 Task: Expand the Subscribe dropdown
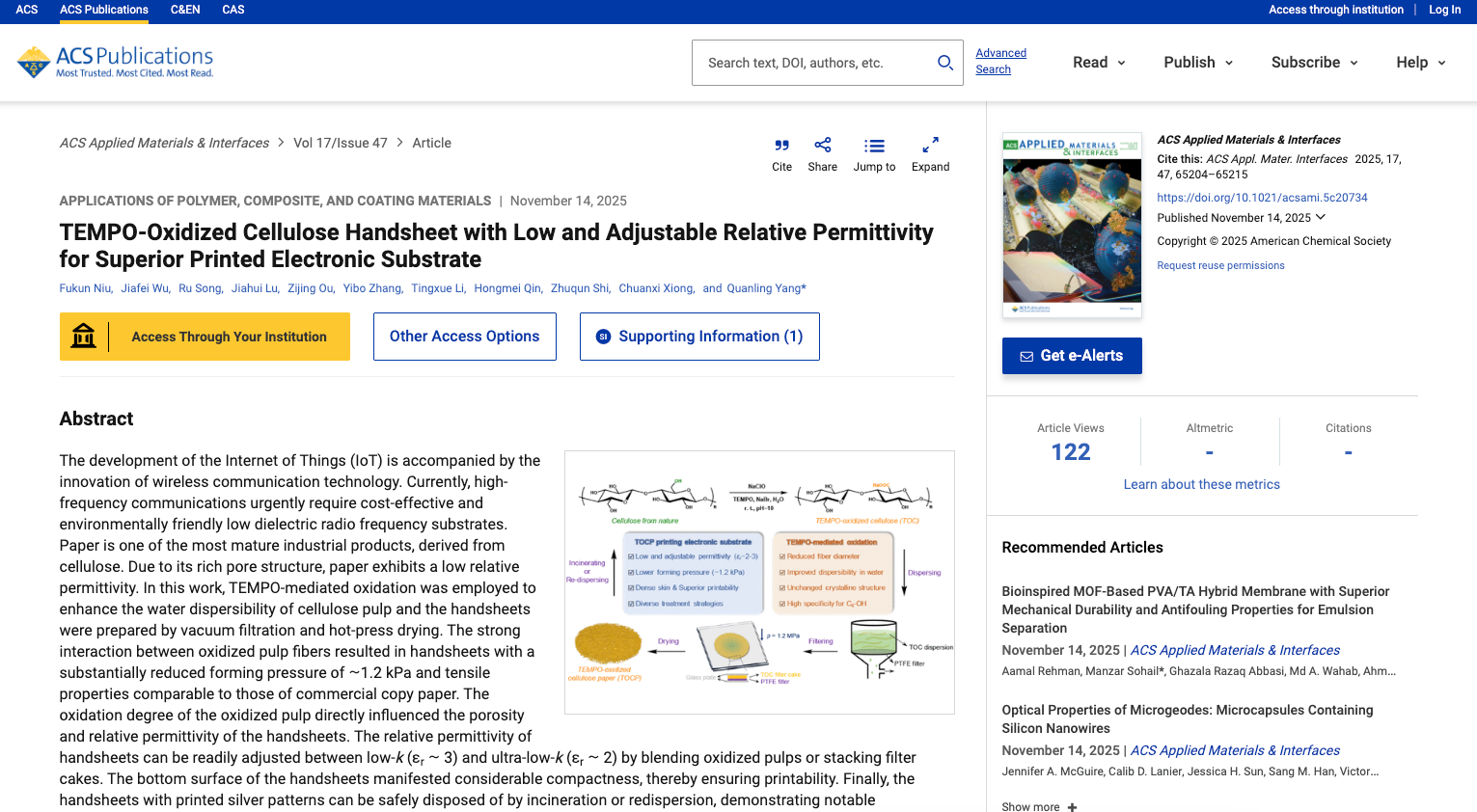click(1314, 63)
